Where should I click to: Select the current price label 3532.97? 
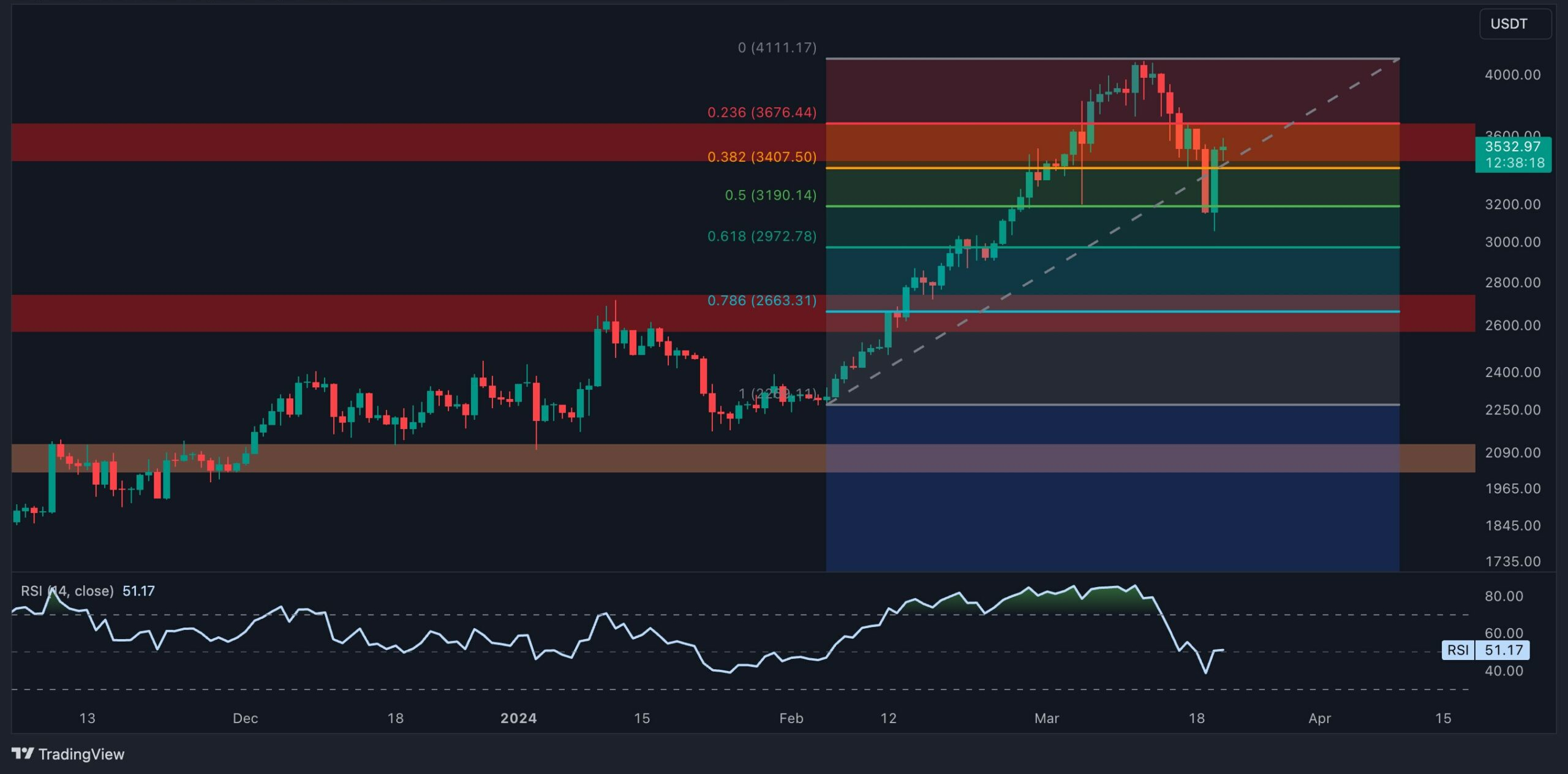click(1513, 146)
